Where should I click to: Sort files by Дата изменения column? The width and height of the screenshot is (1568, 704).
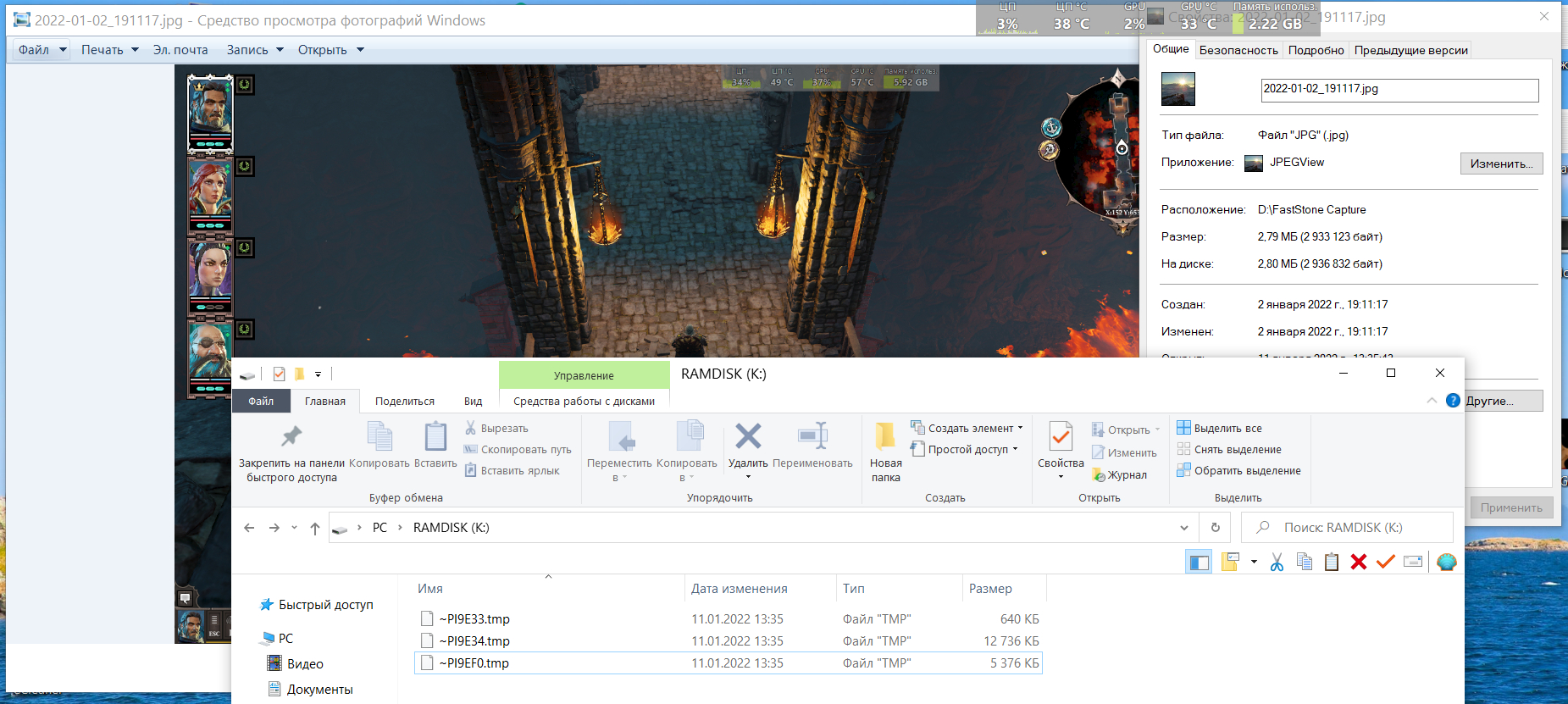coord(739,589)
